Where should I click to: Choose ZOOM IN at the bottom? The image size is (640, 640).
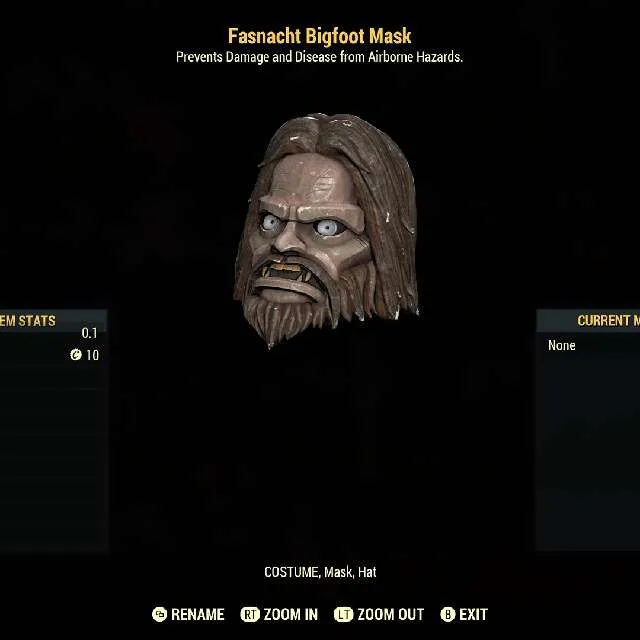click(291, 614)
